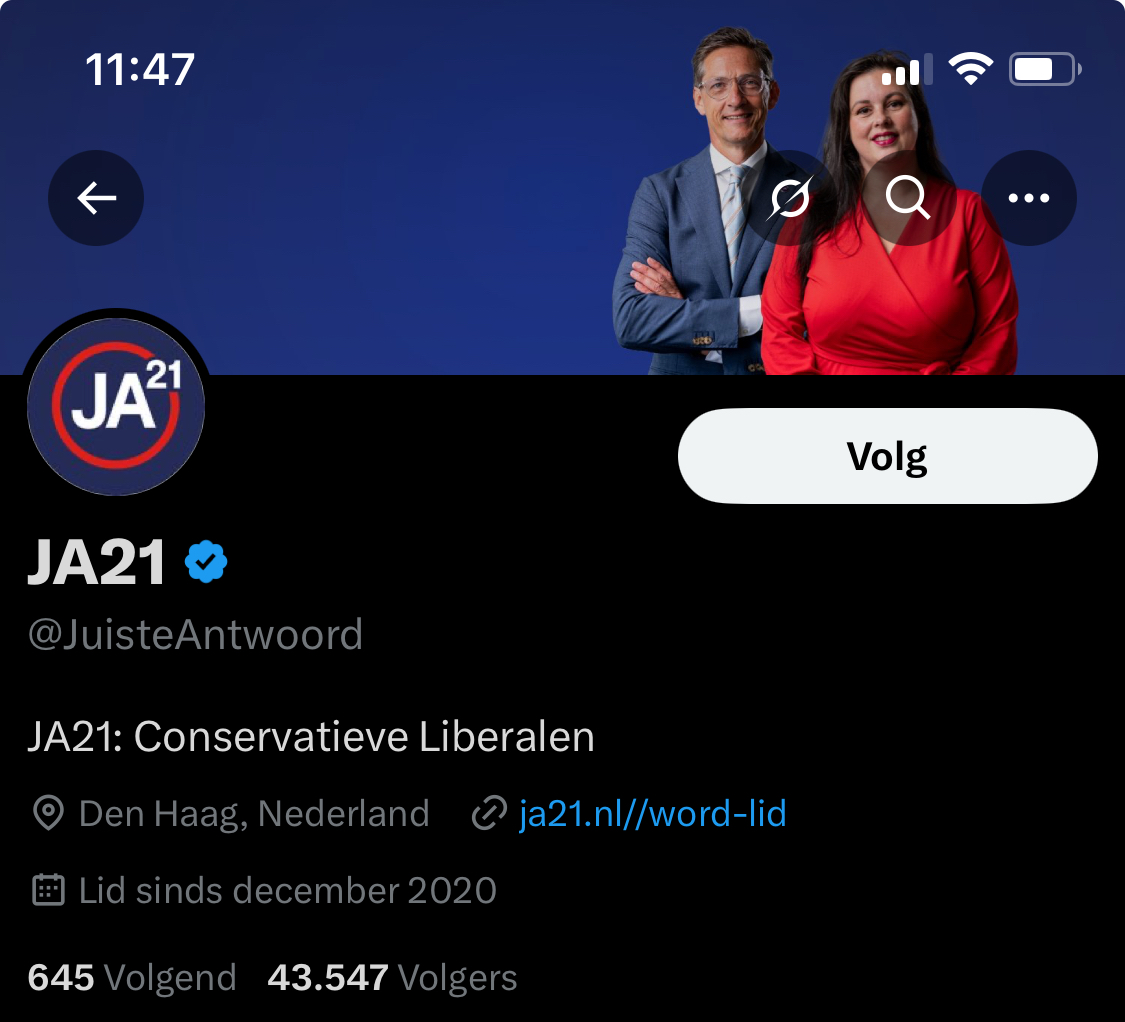Viewport: 1125px width, 1022px height.
Task: Tap the @JuisteAntwoord handle
Action: [x=195, y=635]
